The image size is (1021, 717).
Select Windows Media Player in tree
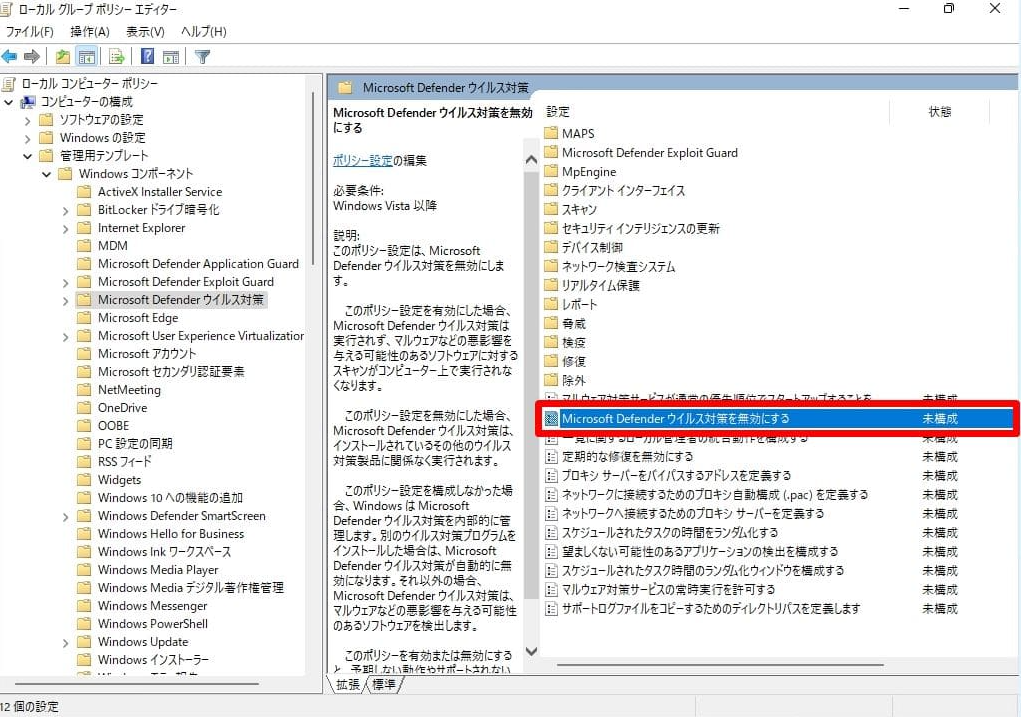[x=158, y=569]
